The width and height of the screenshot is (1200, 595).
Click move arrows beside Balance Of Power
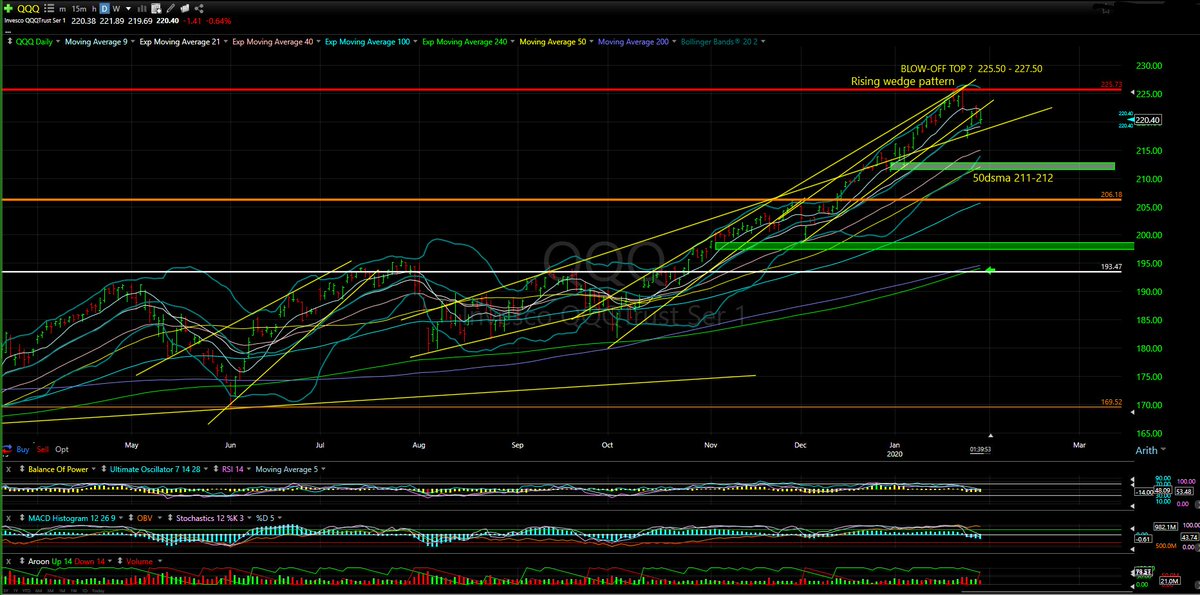[x=22, y=469]
